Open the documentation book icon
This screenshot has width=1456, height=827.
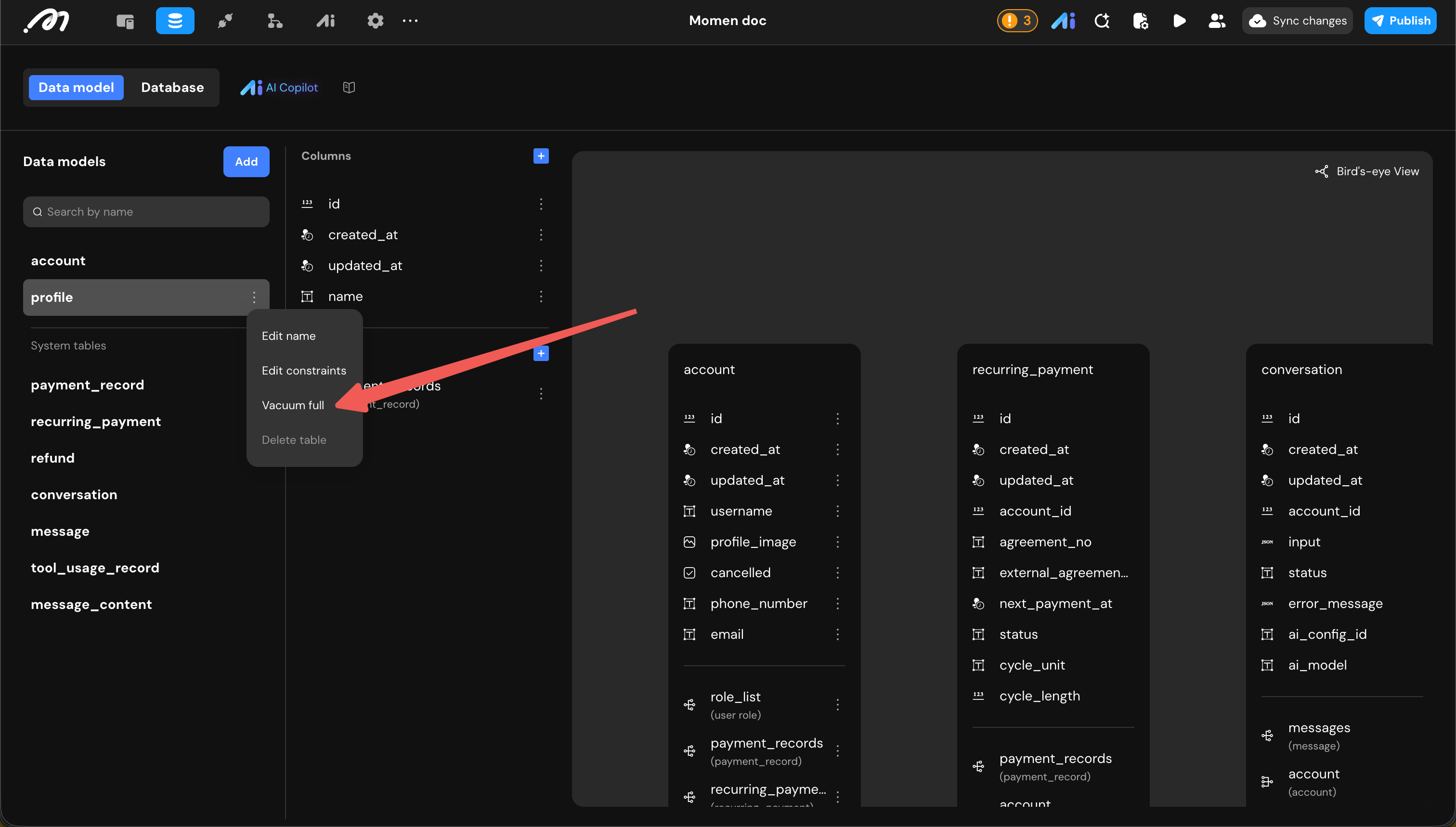point(349,88)
